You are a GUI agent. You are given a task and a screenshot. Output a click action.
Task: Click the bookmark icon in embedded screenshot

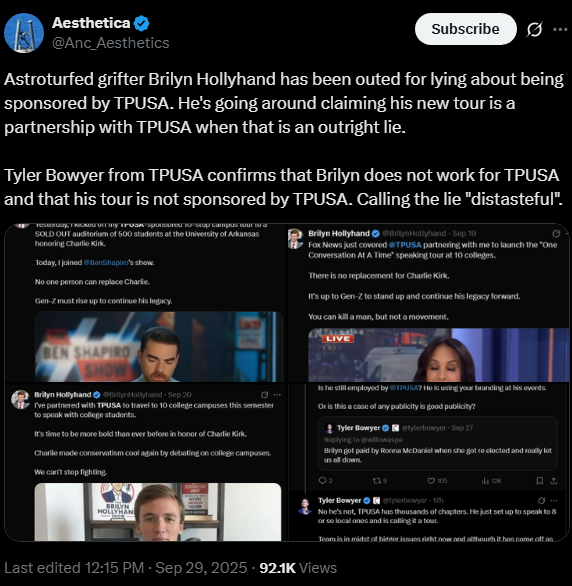[x=539, y=481]
